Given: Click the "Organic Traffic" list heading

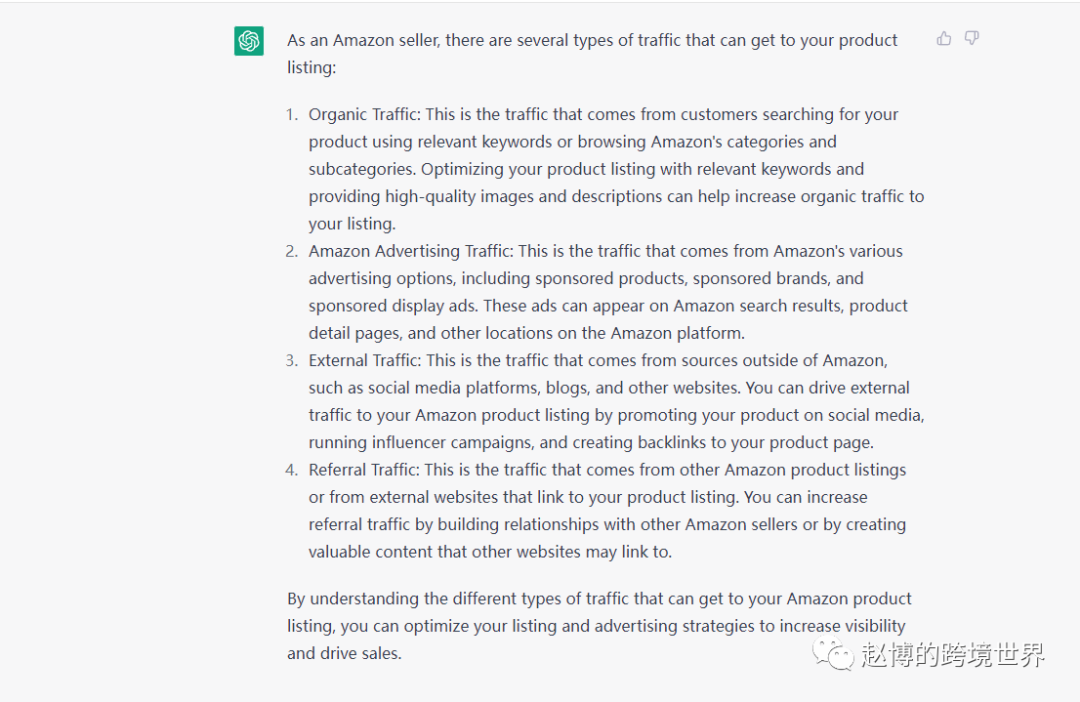Looking at the screenshot, I should point(364,114).
